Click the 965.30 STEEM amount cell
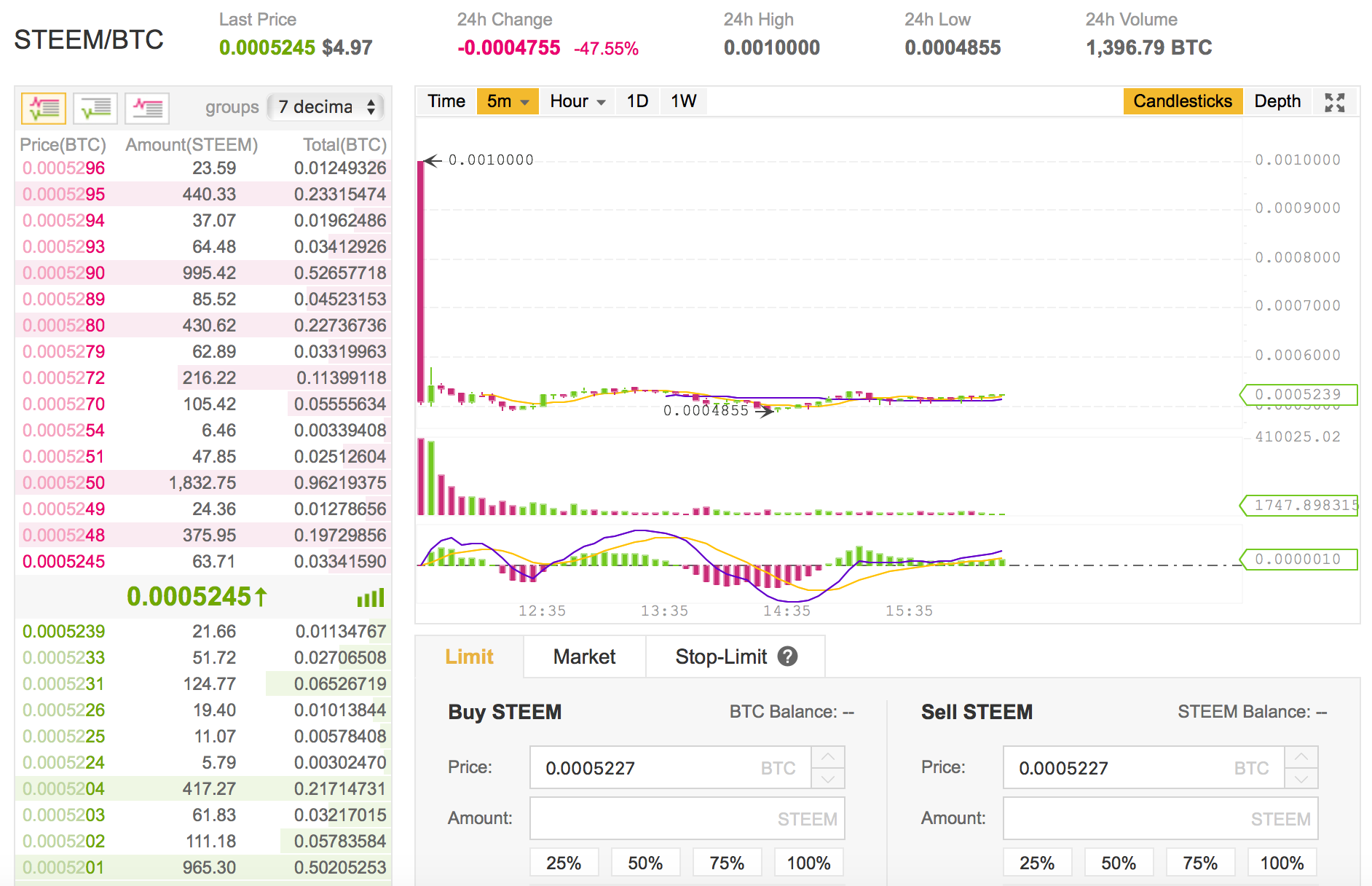 click(209, 868)
